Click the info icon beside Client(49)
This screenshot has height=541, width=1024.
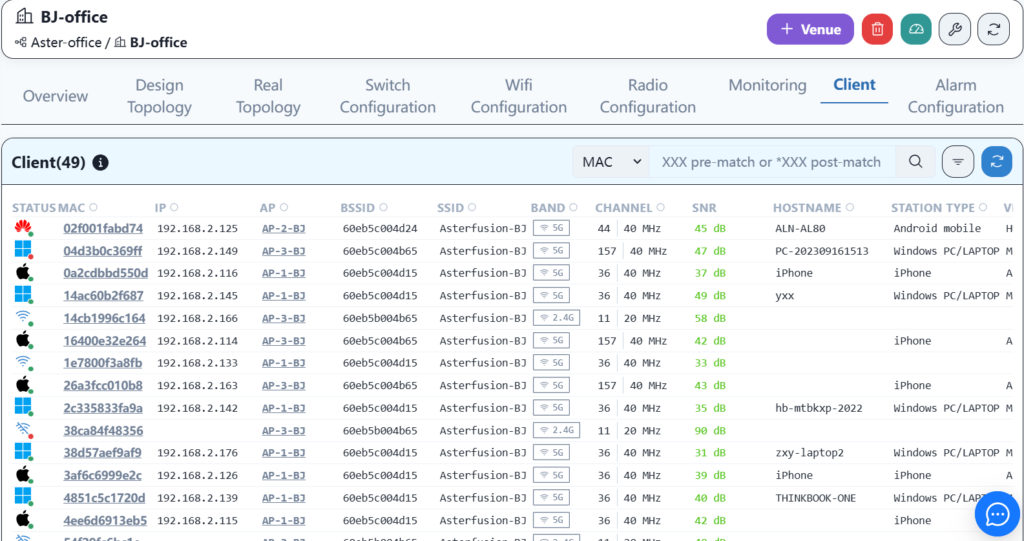(x=101, y=162)
